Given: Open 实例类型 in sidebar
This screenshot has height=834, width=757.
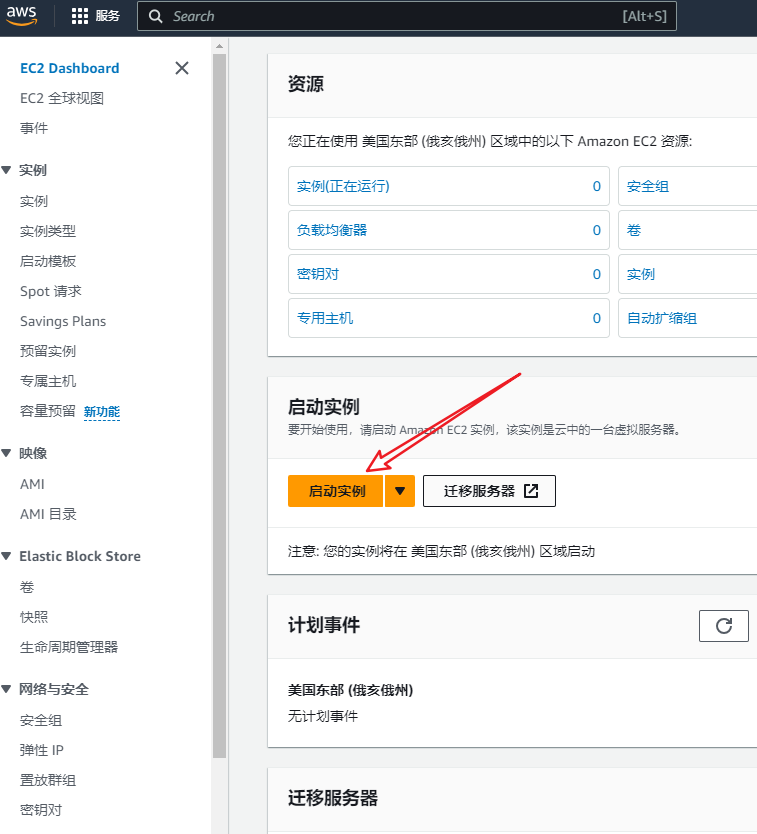Looking at the screenshot, I should click(x=48, y=231).
